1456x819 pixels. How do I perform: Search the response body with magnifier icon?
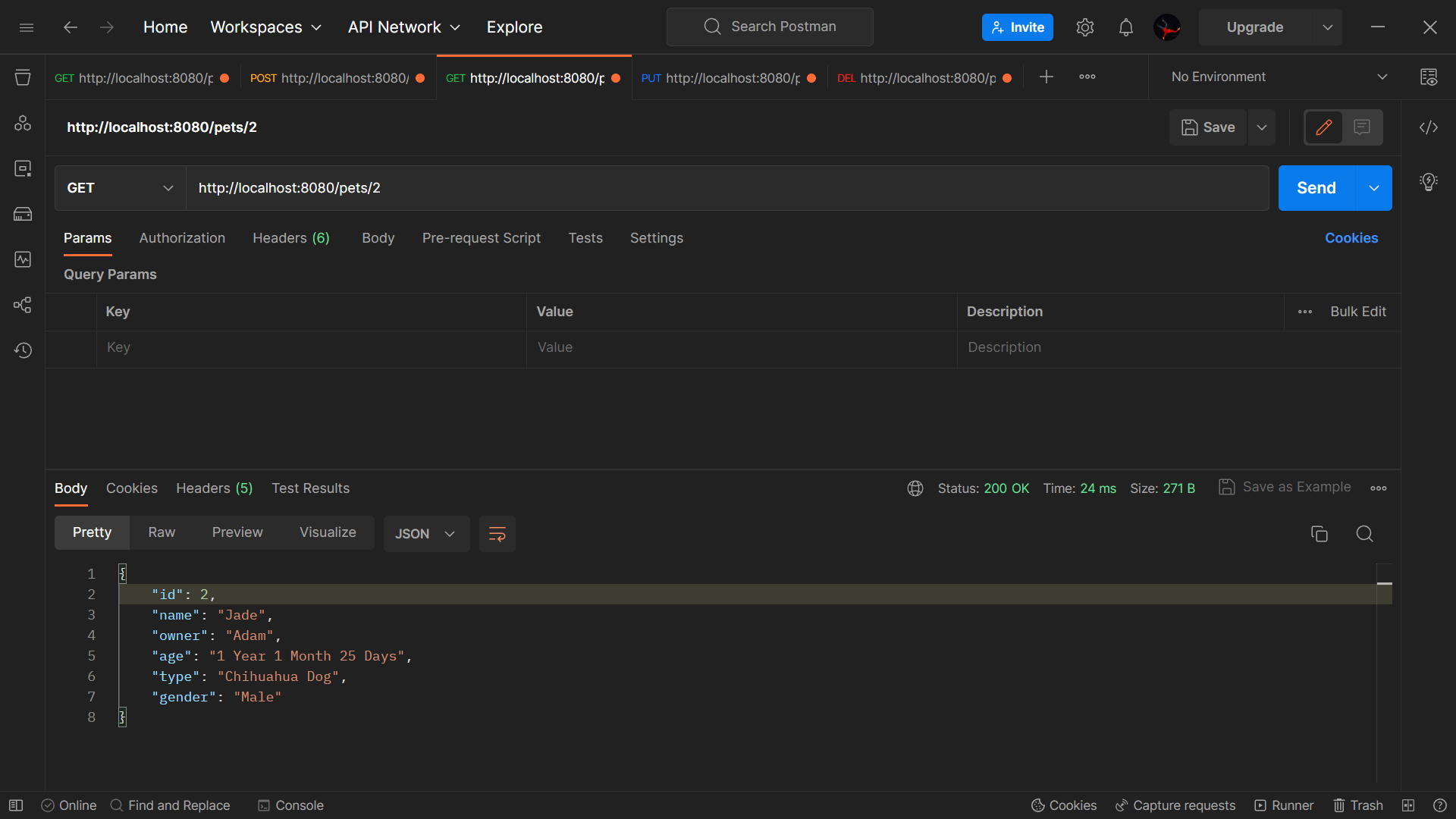pyautogui.click(x=1364, y=534)
